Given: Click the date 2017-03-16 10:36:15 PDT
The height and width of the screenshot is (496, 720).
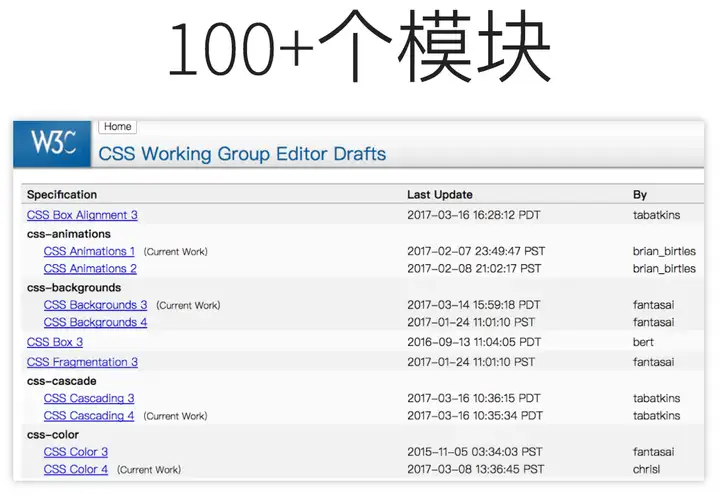Looking at the screenshot, I should tap(474, 398).
